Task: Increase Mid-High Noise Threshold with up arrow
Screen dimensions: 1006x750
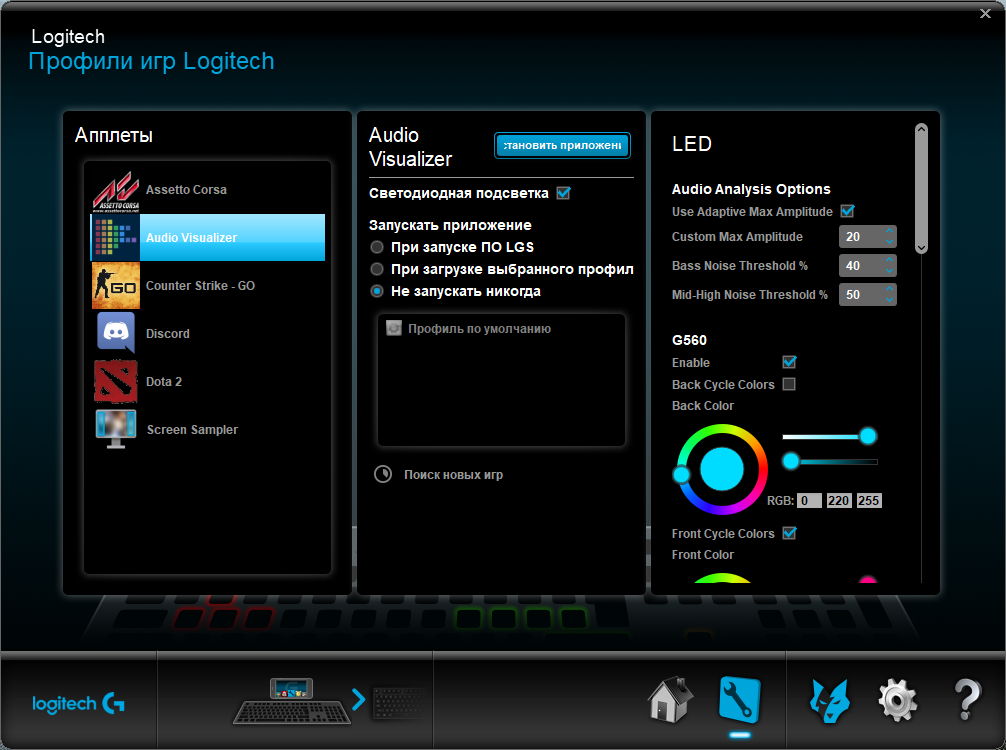Action: click(x=889, y=289)
